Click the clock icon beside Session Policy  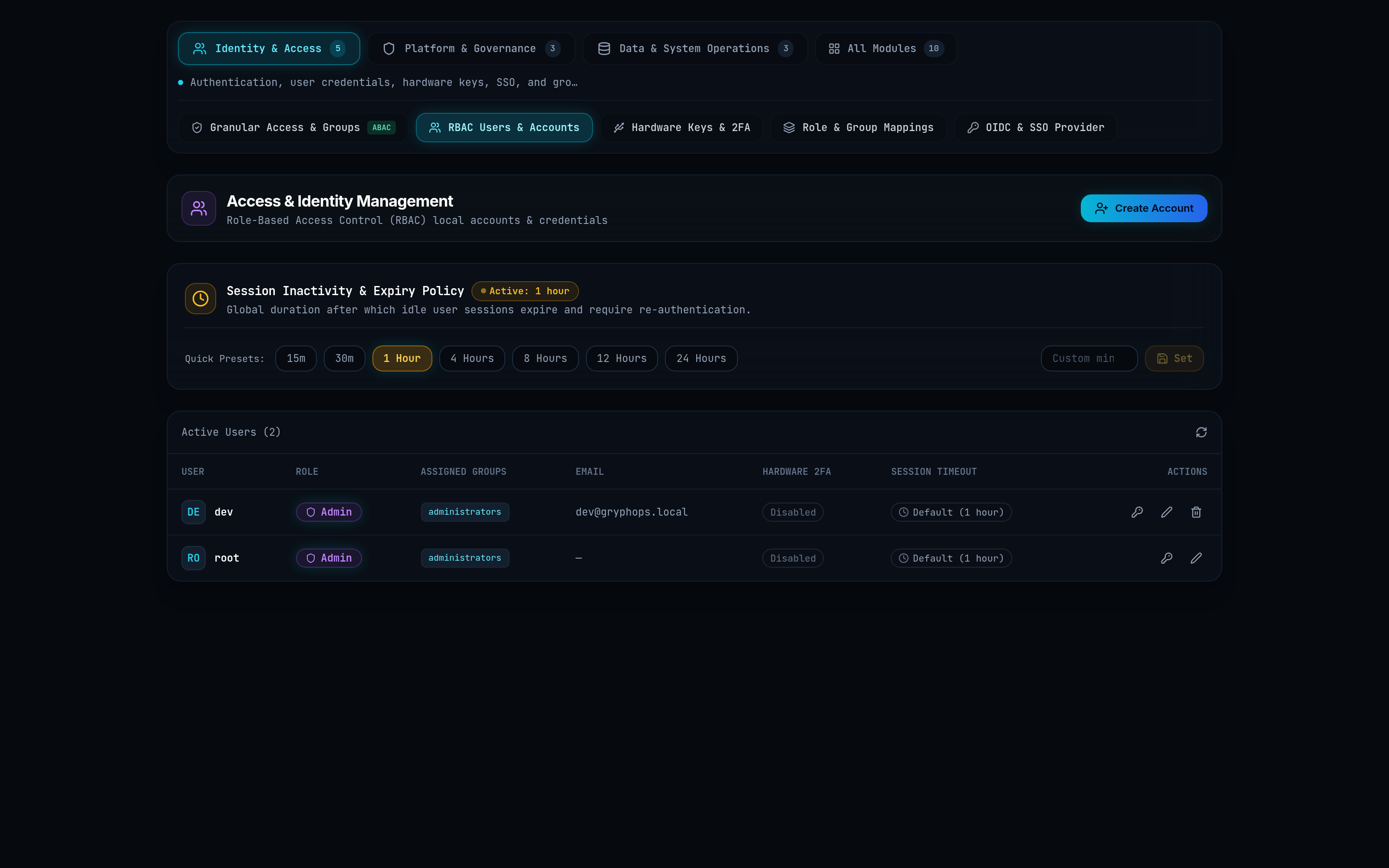tap(200, 299)
